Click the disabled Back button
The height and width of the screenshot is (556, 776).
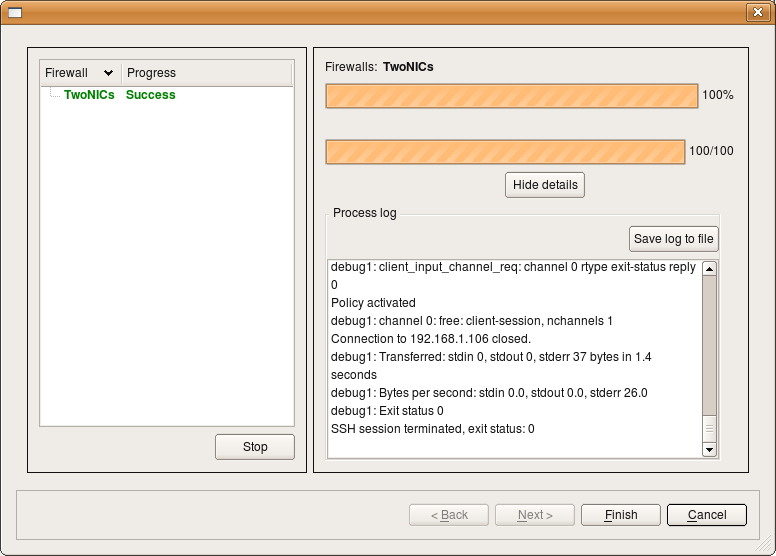449,515
